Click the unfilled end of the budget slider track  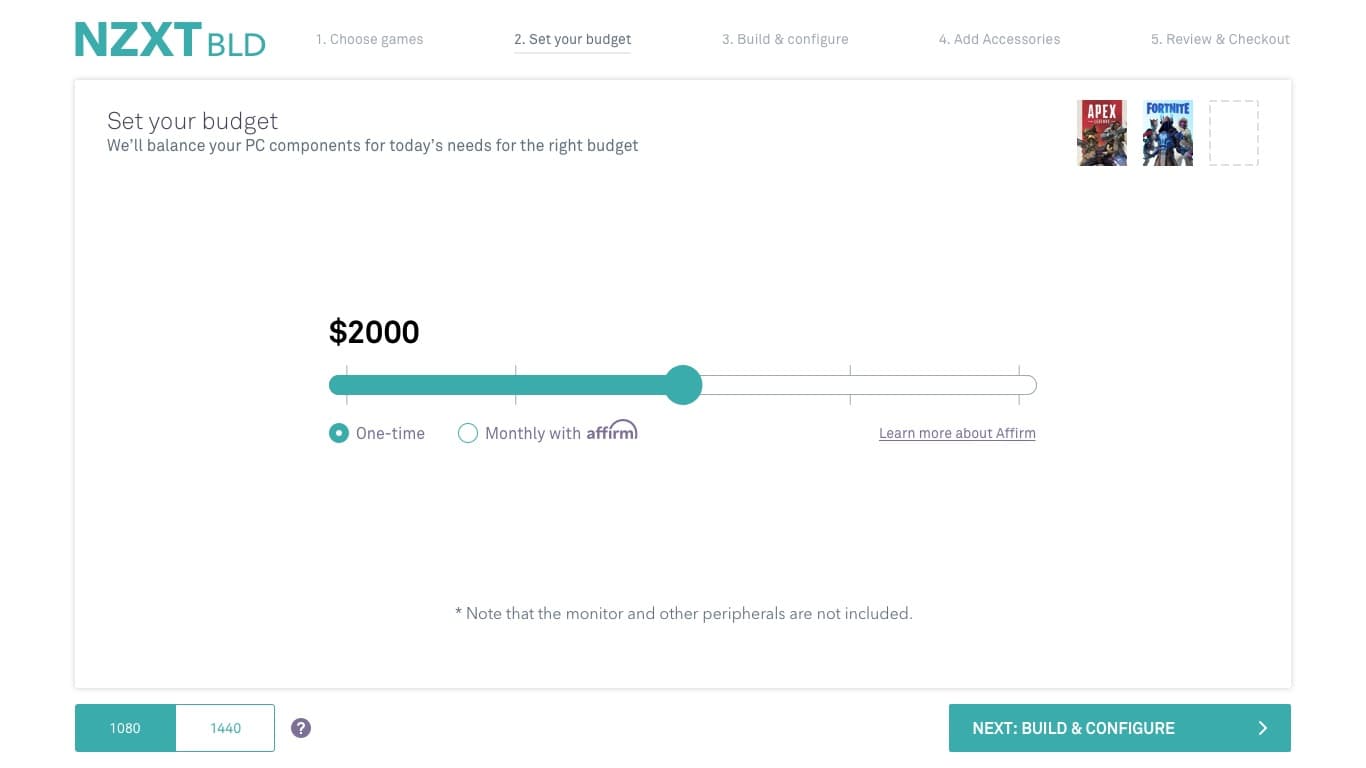pos(1024,385)
